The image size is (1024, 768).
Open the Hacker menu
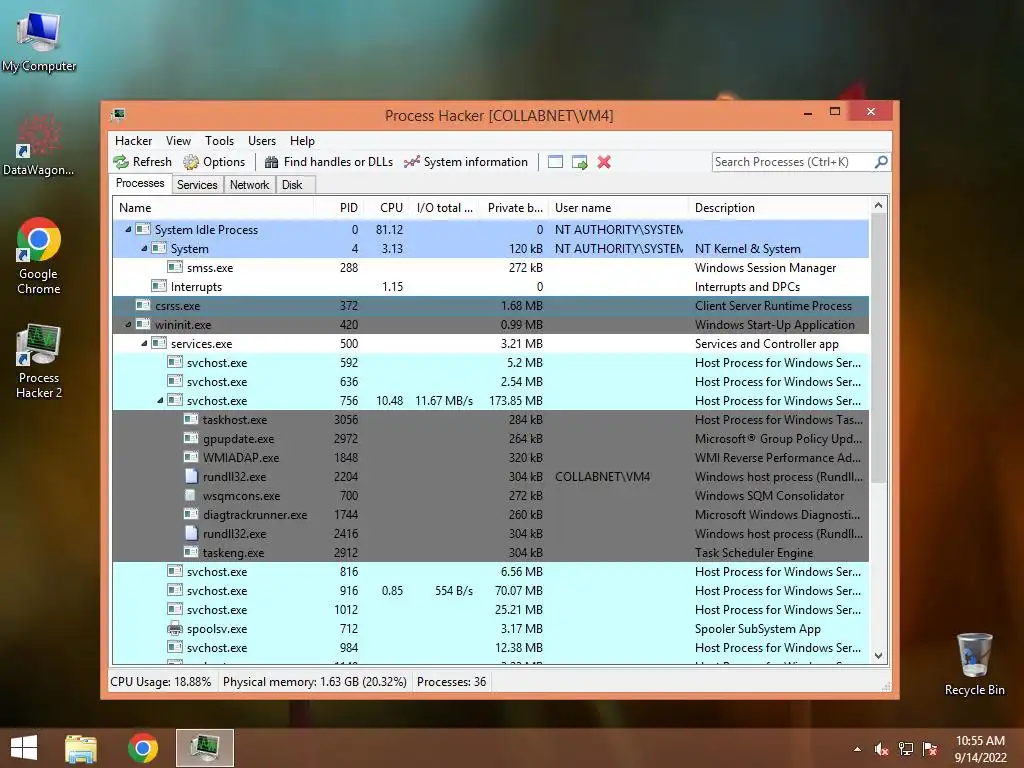(133, 141)
